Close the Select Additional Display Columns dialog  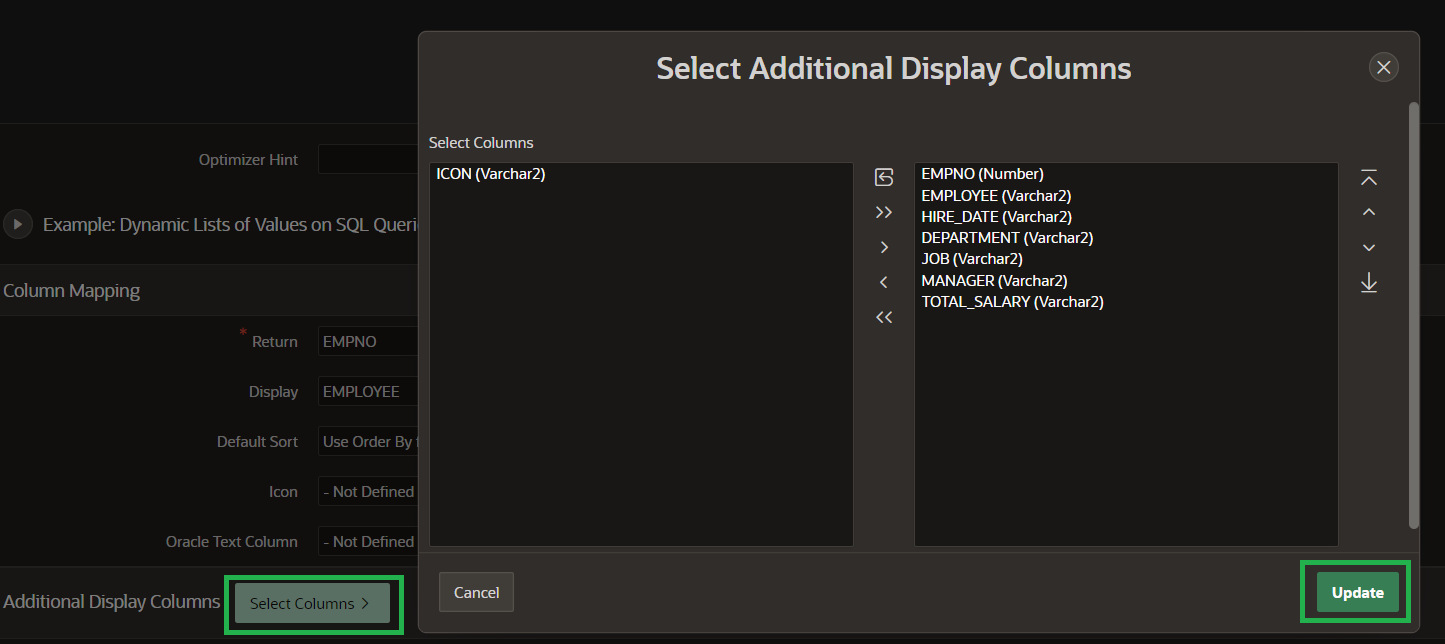(1383, 67)
